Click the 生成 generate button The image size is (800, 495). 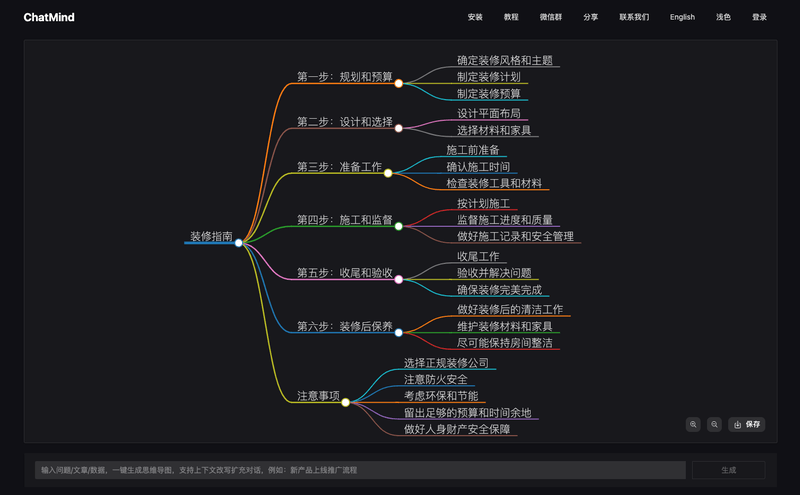[x=729, y=470]
